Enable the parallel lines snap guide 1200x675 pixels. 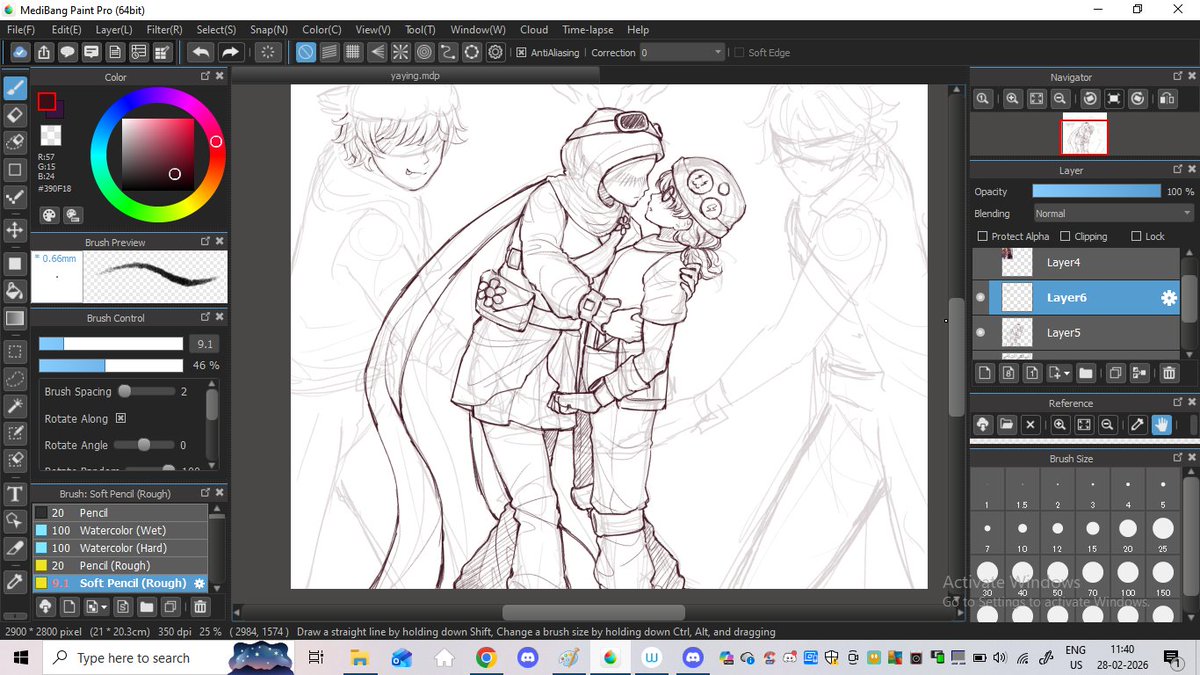(x=330, y=52)
